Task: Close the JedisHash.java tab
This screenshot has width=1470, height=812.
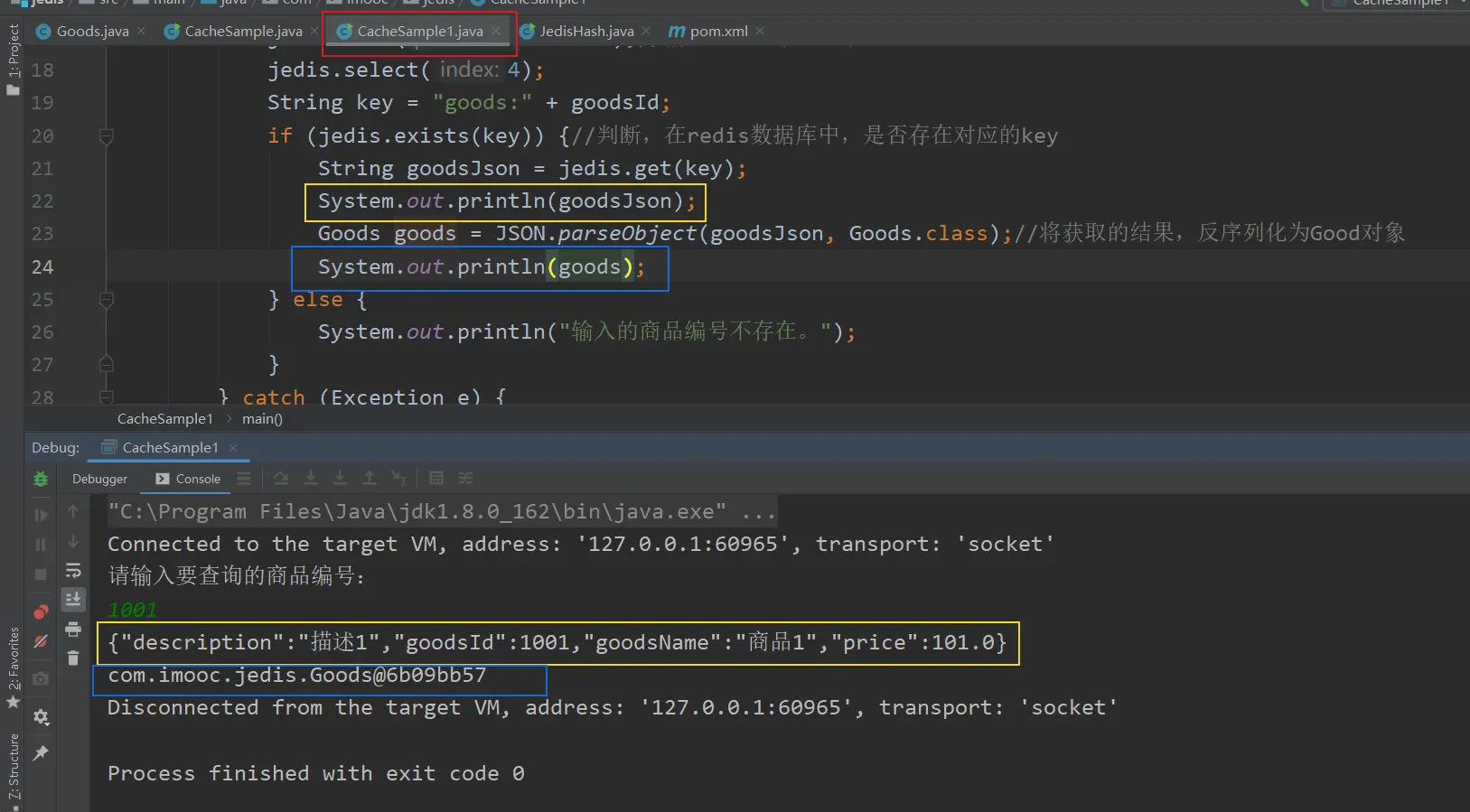Action: (x=646, y=32)
